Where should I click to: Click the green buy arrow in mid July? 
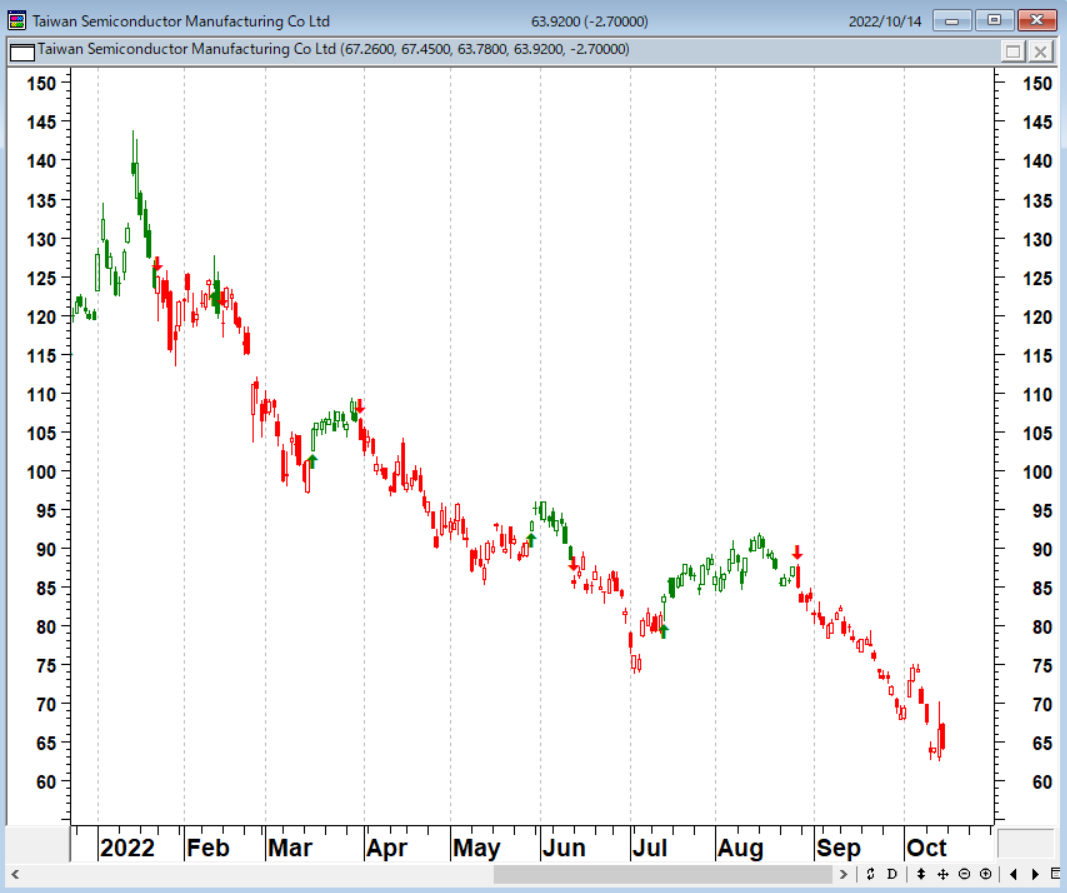click(x=663, y=631)
